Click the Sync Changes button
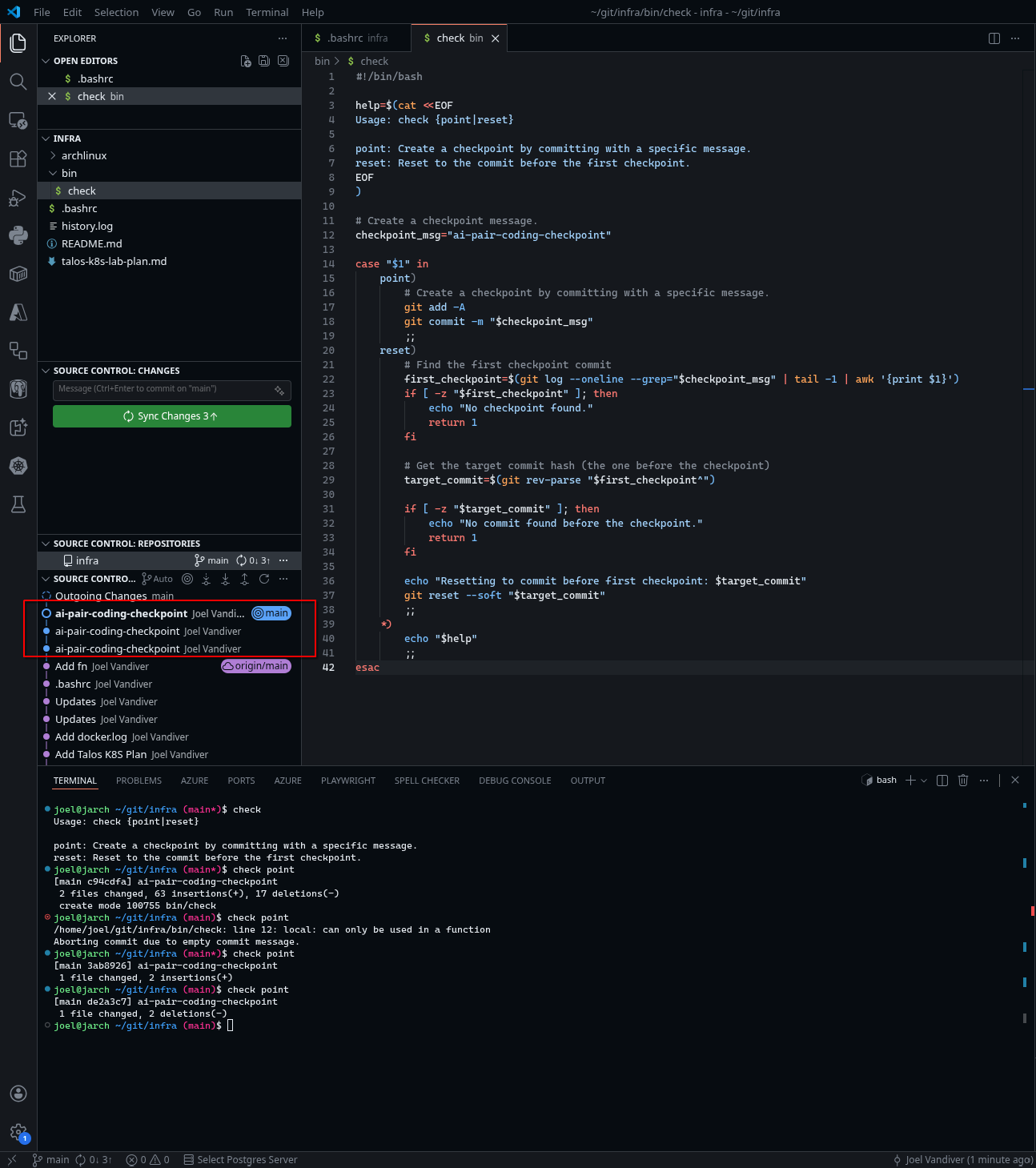This screenshot has height=1168, width=1036. 171,416
